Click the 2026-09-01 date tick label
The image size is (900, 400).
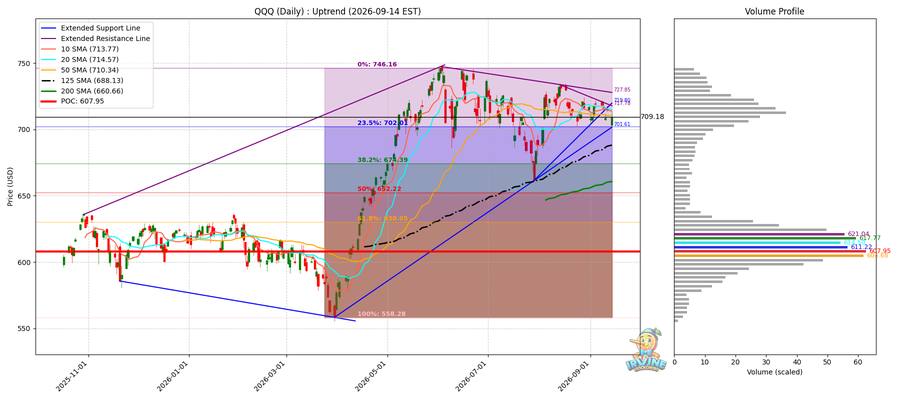pyautogui.click(x=573, y=375)
